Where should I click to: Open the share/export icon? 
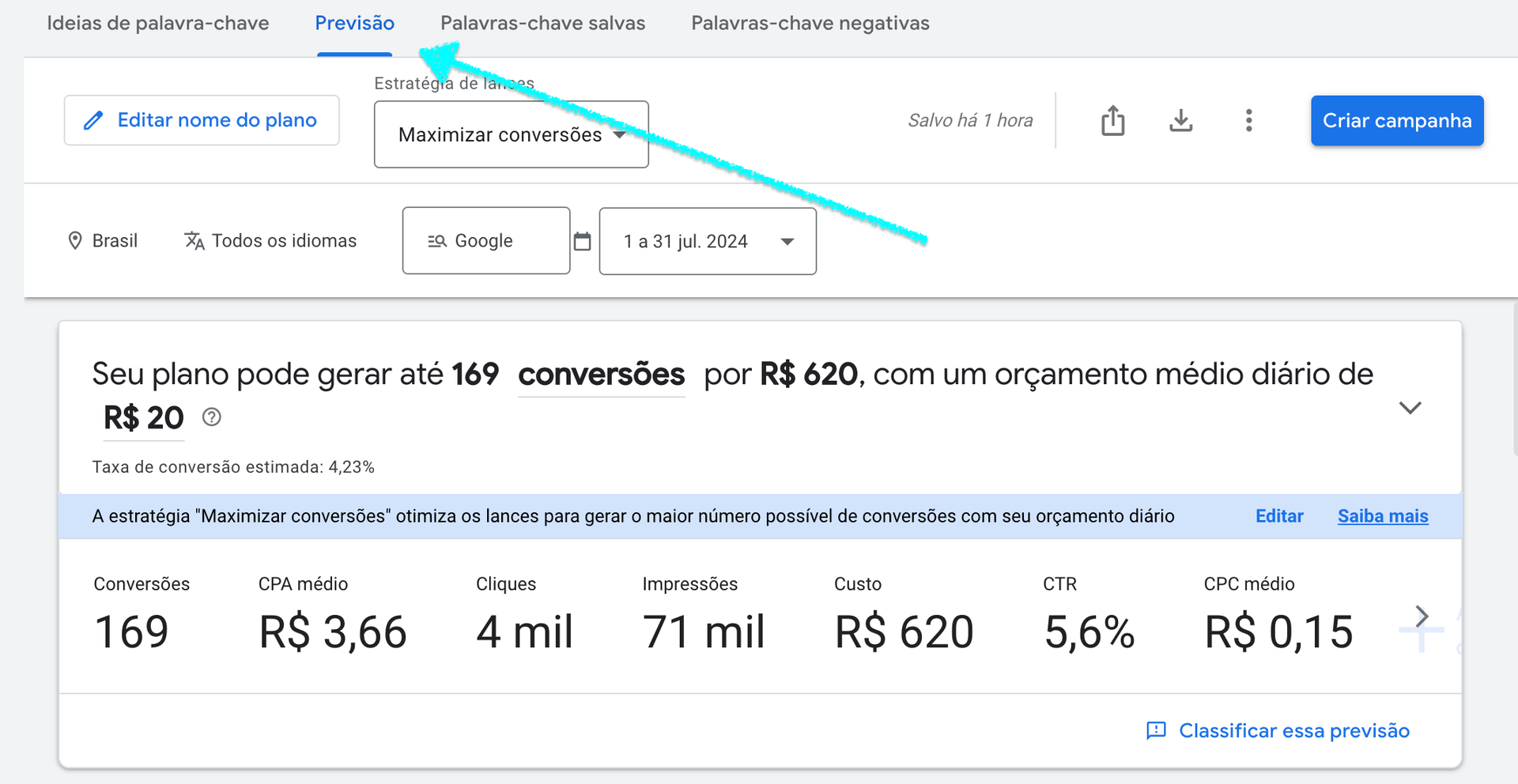[1112, 120]
